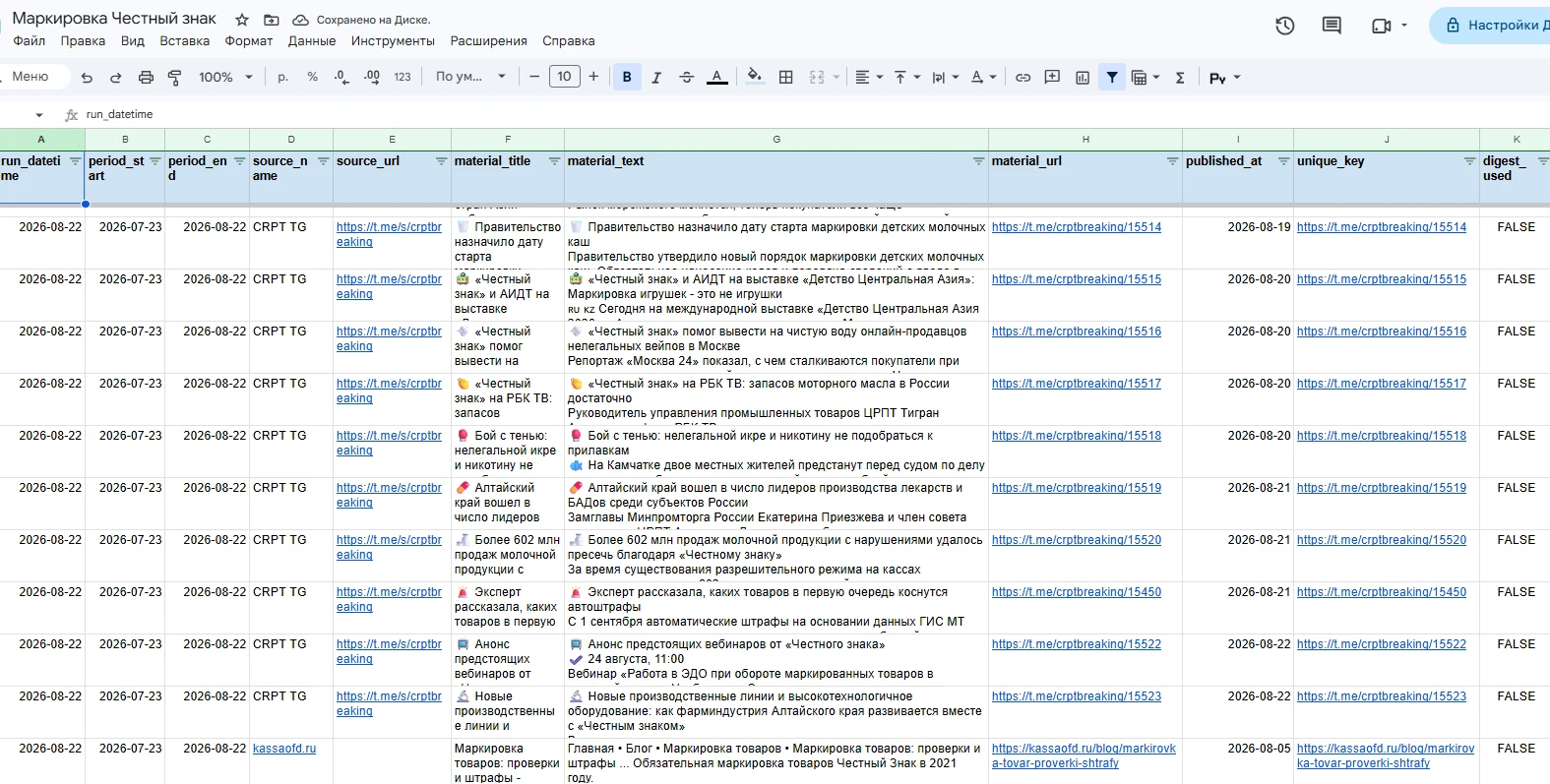Click the insert comment icon
Viewport: 1550px width, 784px height.
pos(1052,77)
